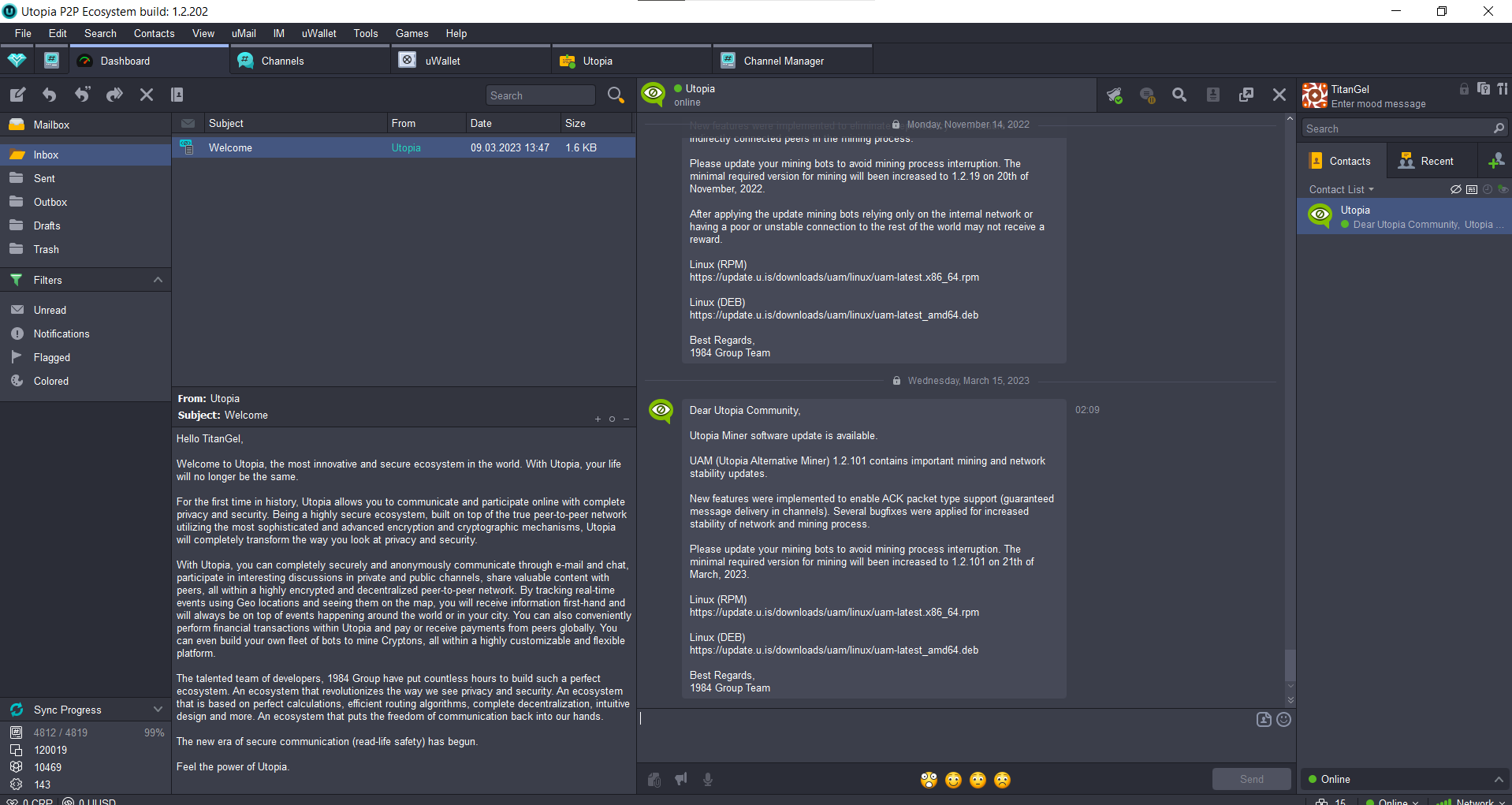Click the Forward mail icon
The height and width of the screenshot is (805, 1512).
point(114,95)
